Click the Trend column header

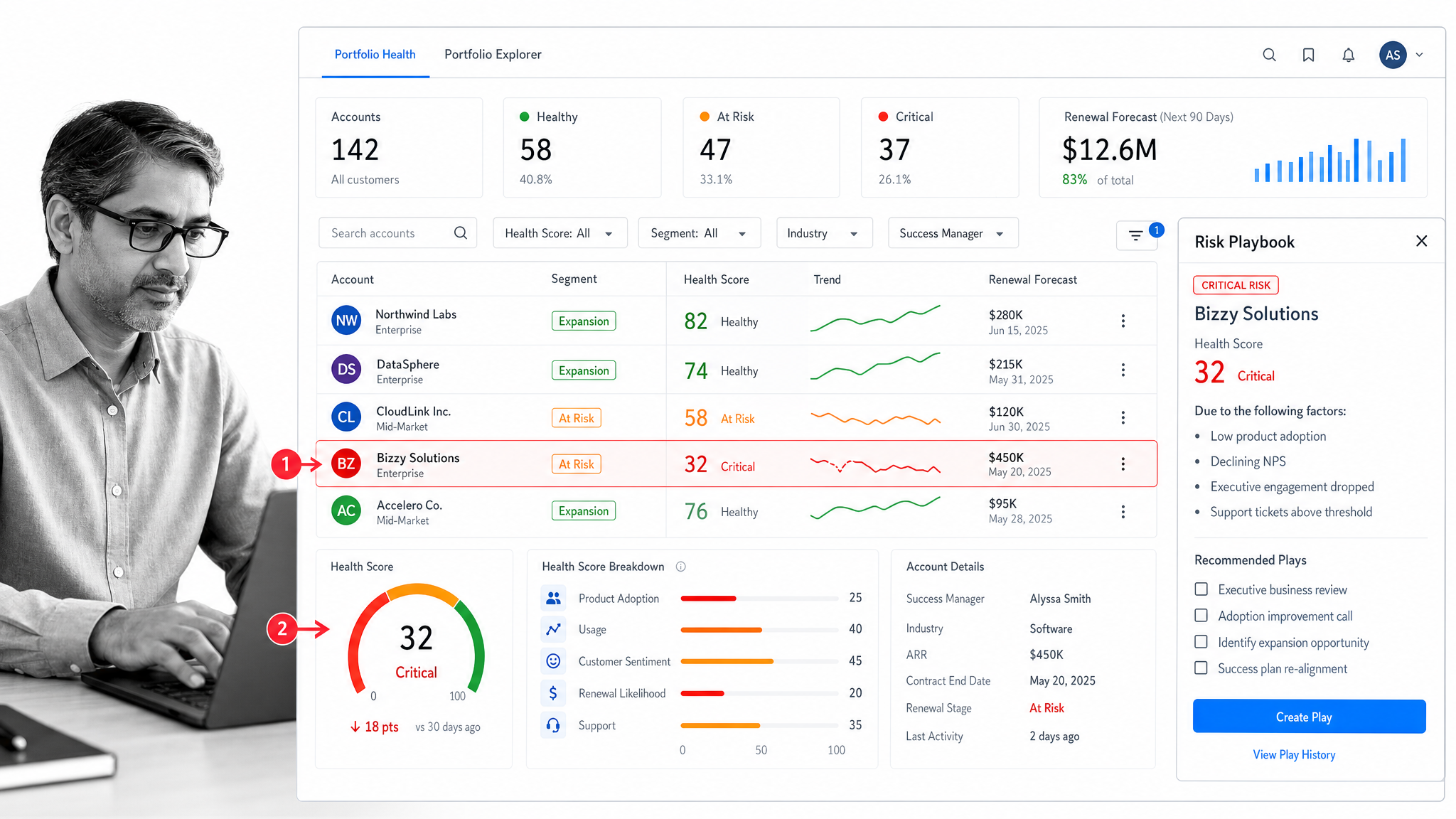pos(827,279)
